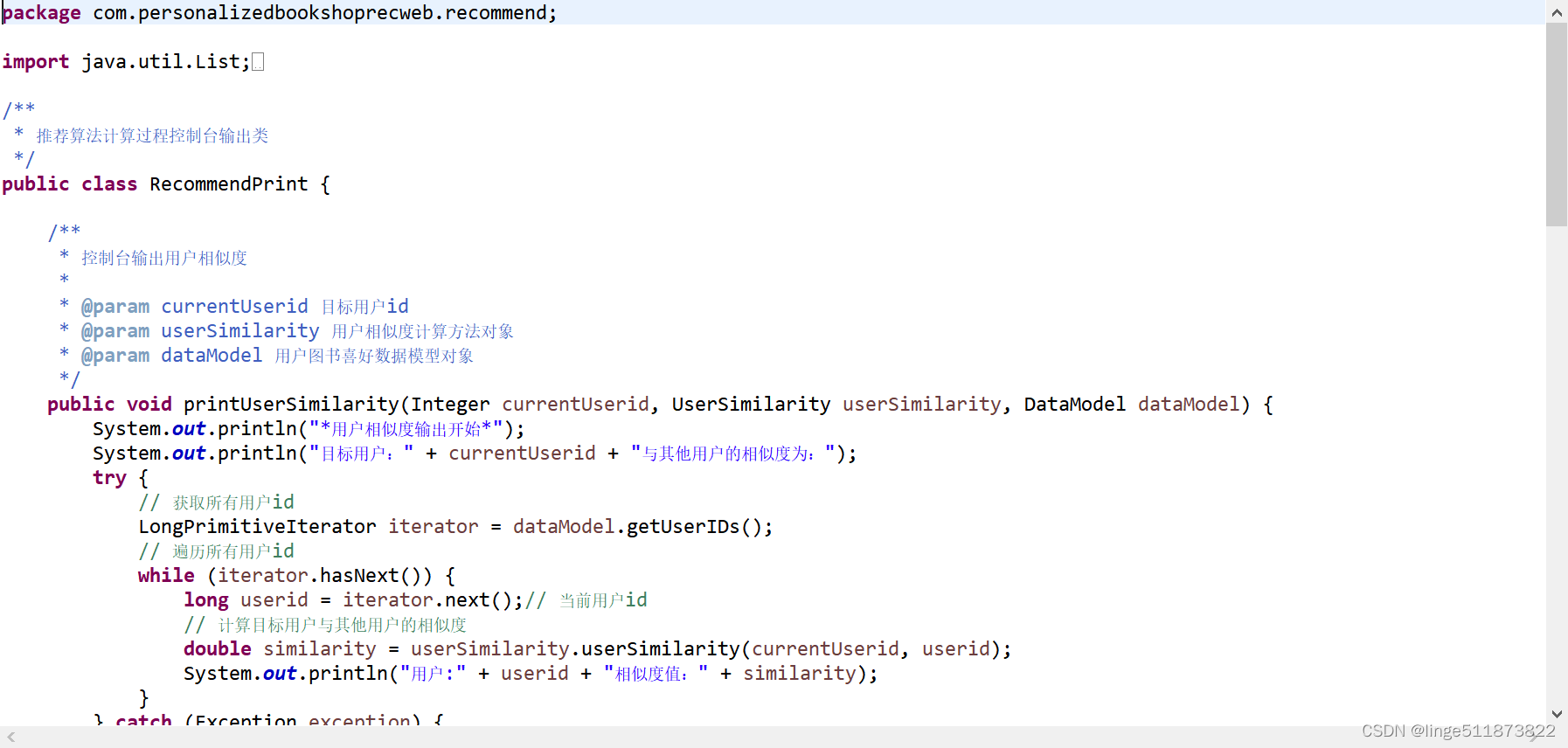The image size is (1568, 748).
Task: Click the 'long' keyword before userid
Action: (206, 600)
